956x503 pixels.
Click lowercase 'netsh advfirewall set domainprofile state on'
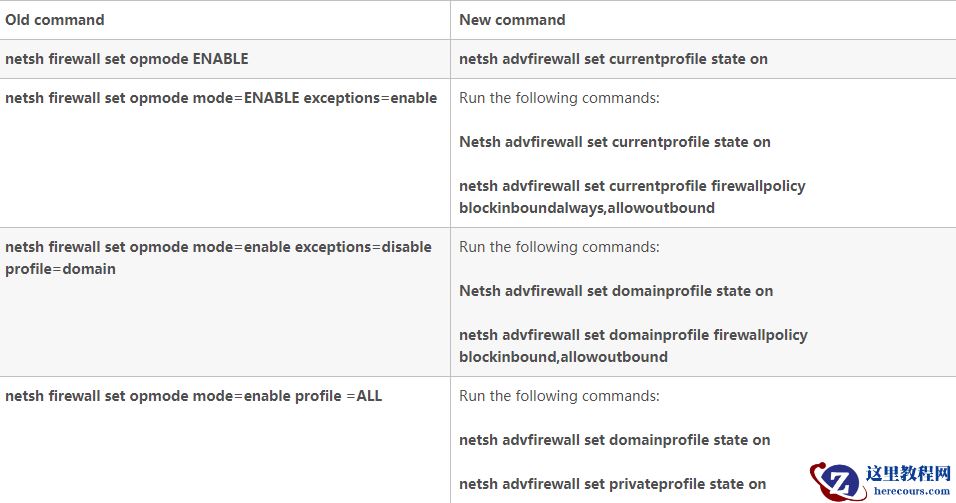click(x=614, y=440)
